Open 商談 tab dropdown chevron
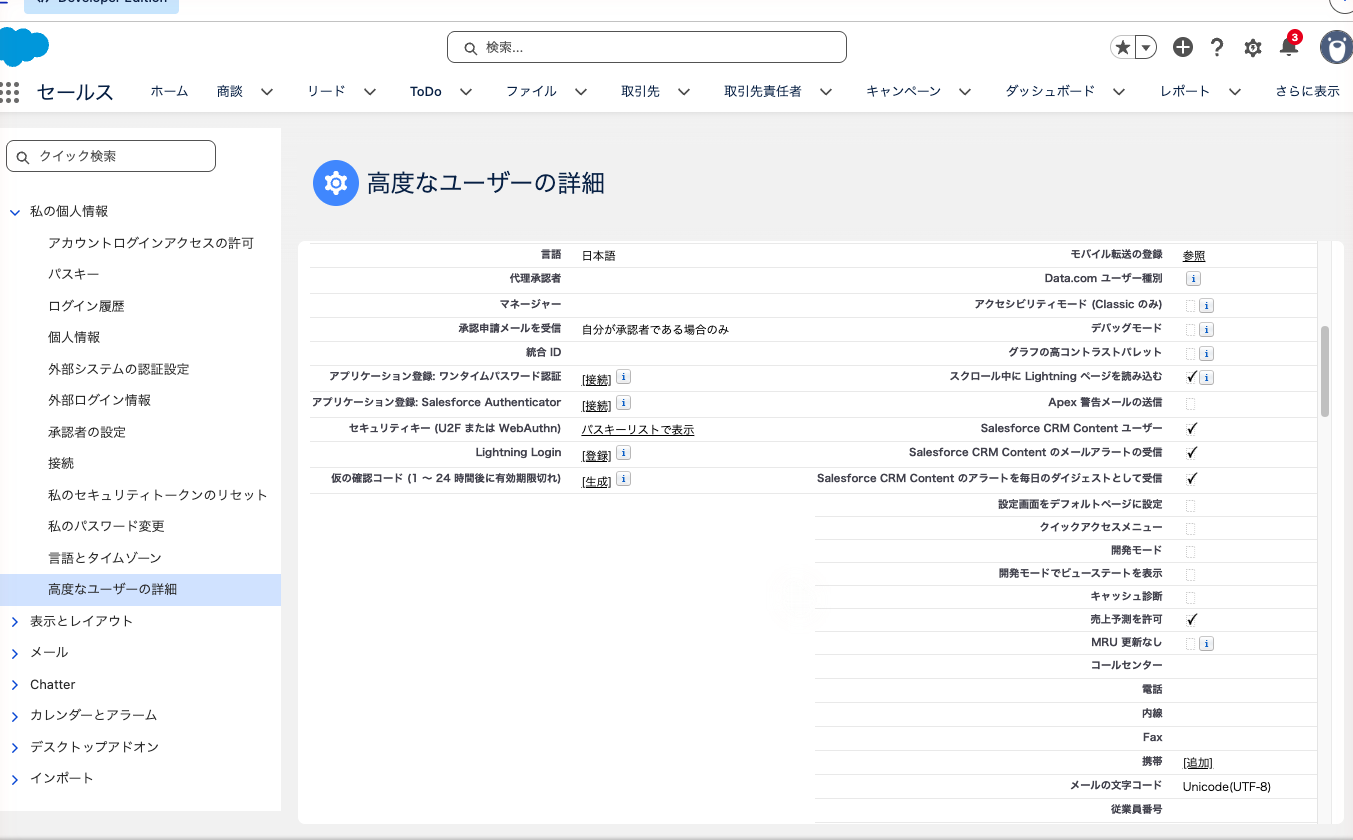This screenshot has width=1353, height=840. point(267,92)
